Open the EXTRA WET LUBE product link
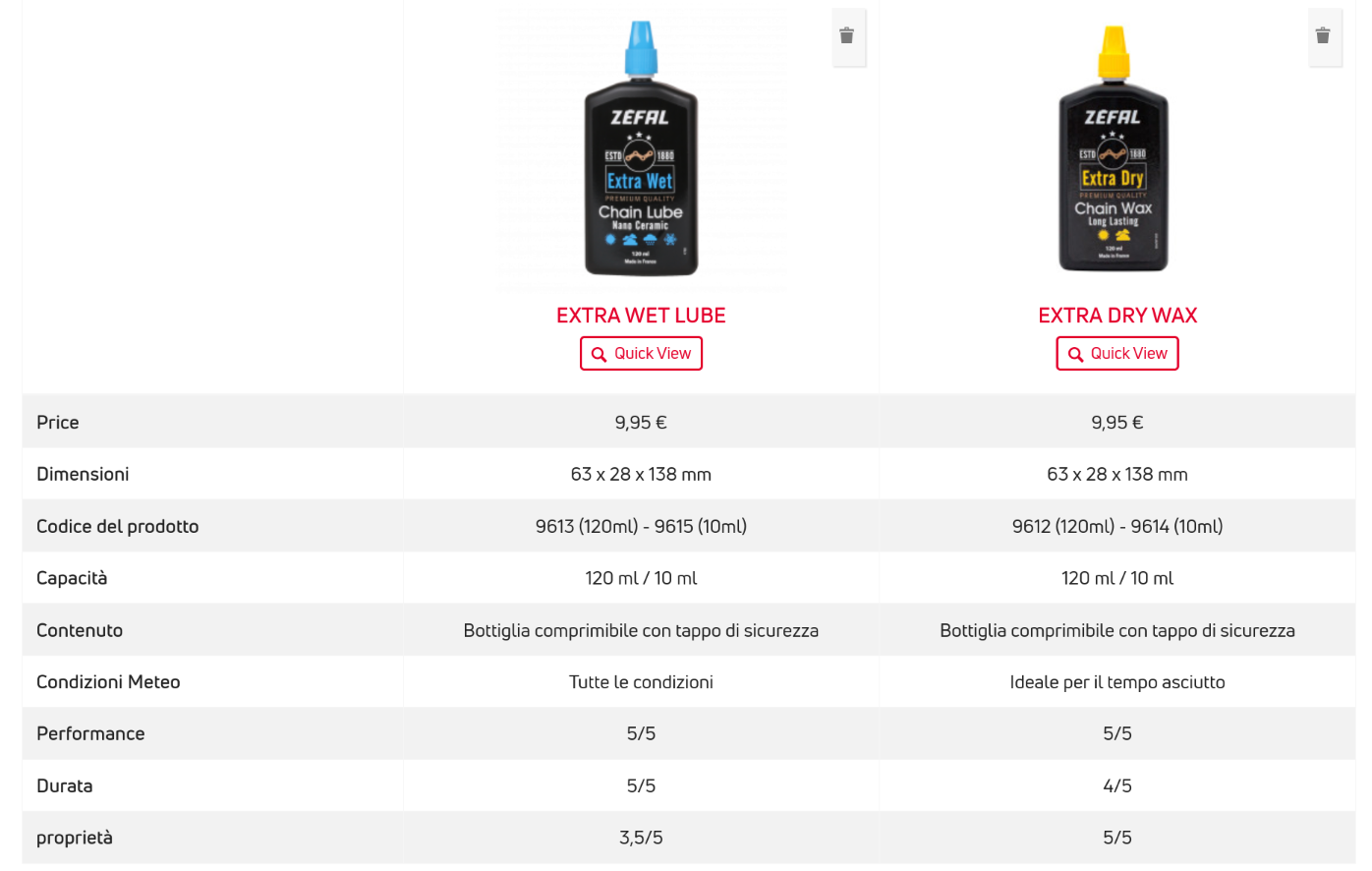Image resolution: width=1372 pixels, height=871 pixels. coord(641,316)
